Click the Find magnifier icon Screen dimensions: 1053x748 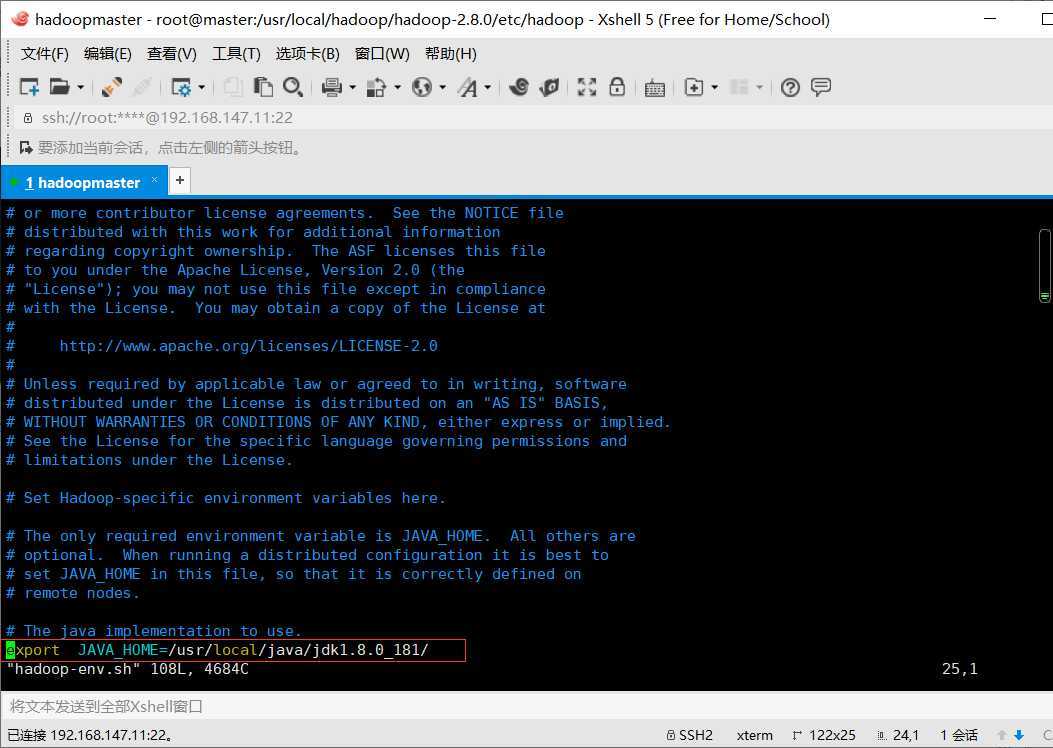point(293,87)
